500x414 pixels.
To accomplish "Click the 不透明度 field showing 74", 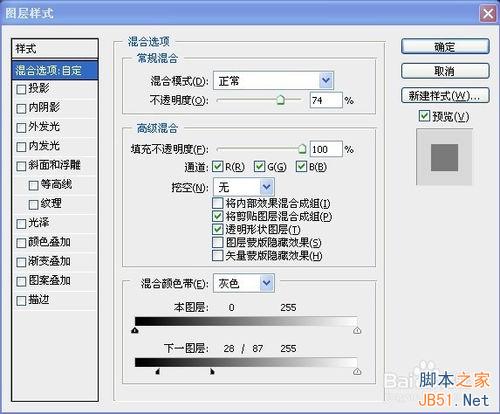I will [x=326, y=100].
